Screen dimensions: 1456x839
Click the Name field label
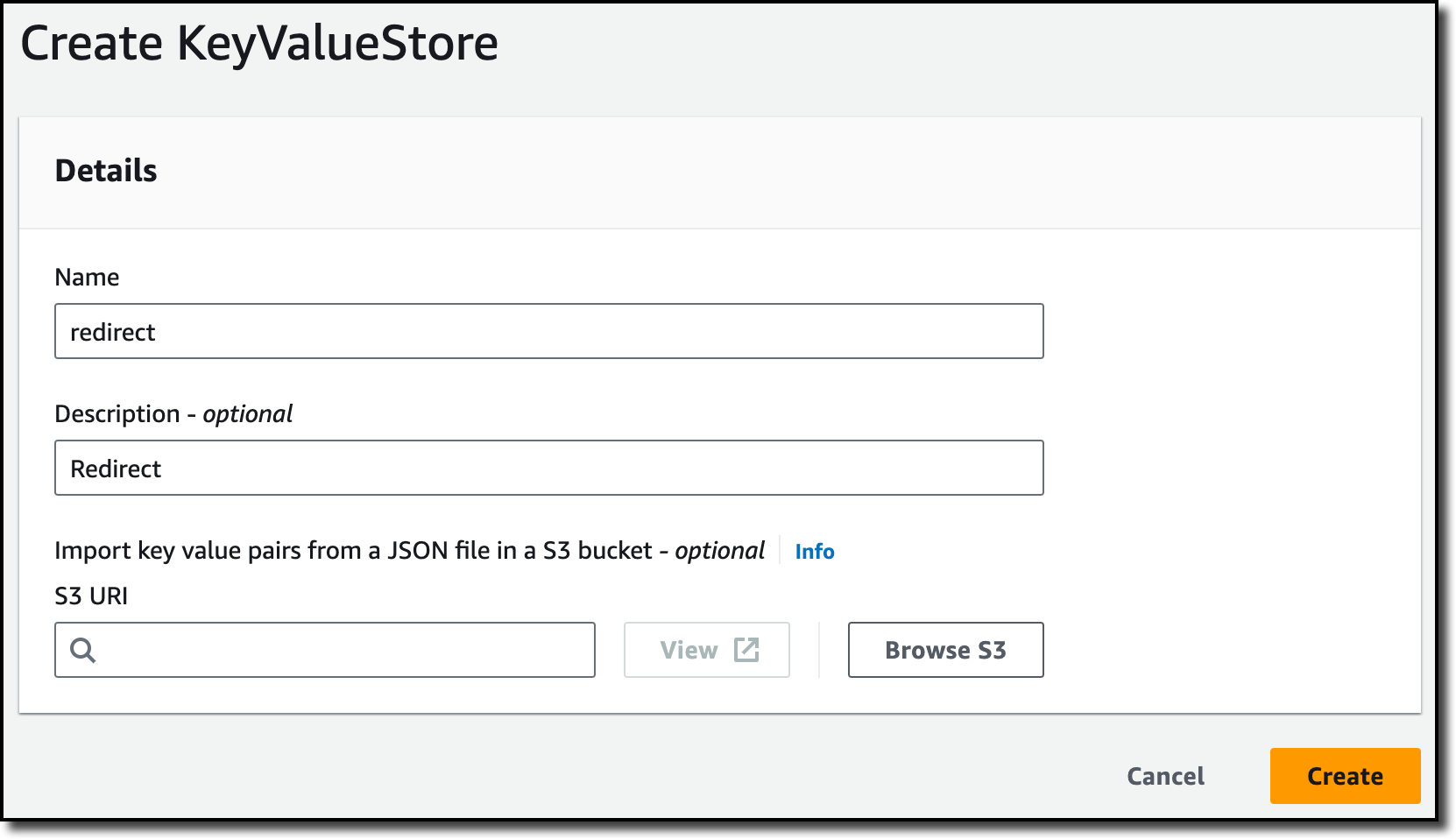click(x=87, y=277)
